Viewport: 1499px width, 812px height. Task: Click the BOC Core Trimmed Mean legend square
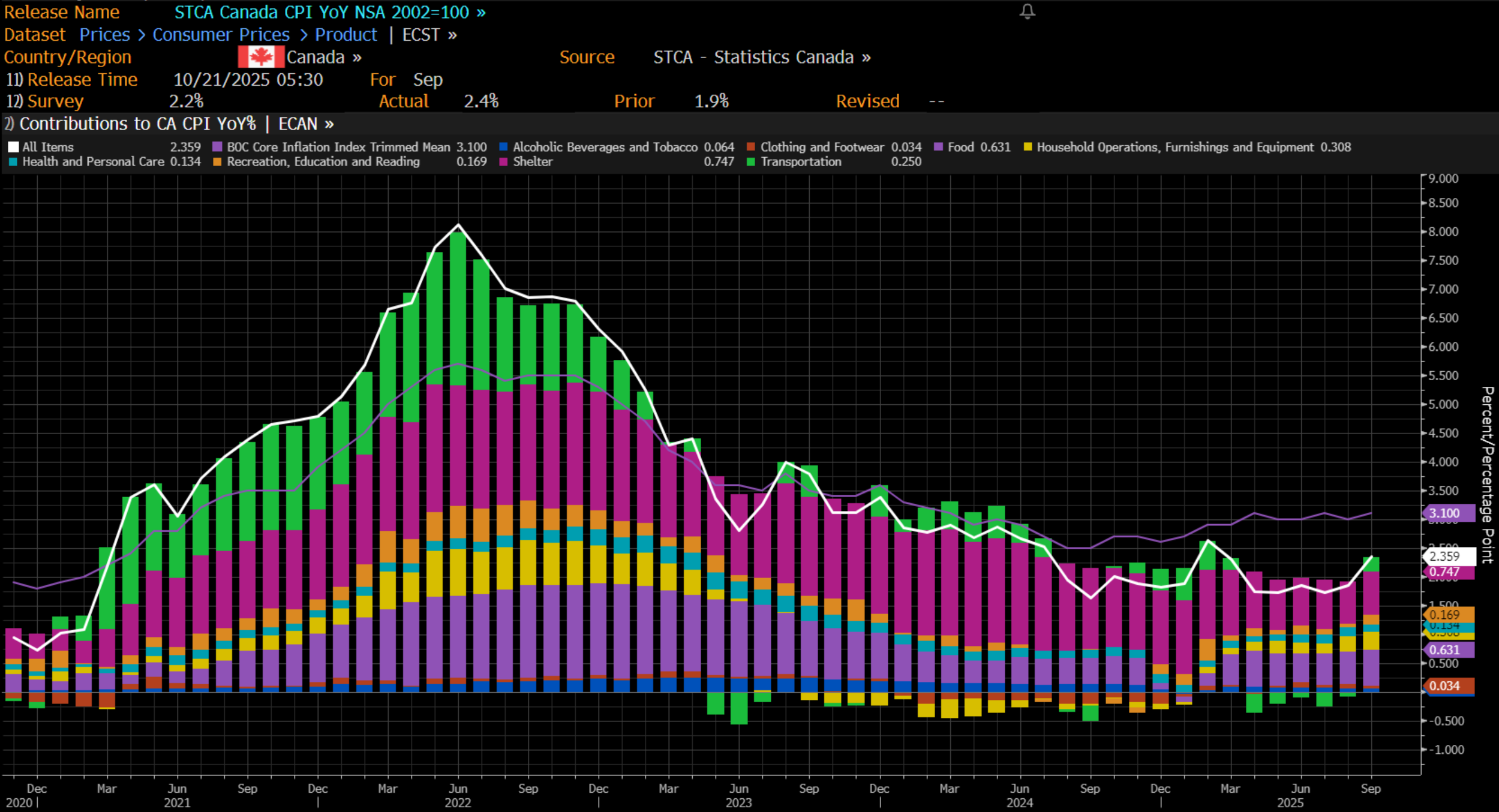coord(217,147)
